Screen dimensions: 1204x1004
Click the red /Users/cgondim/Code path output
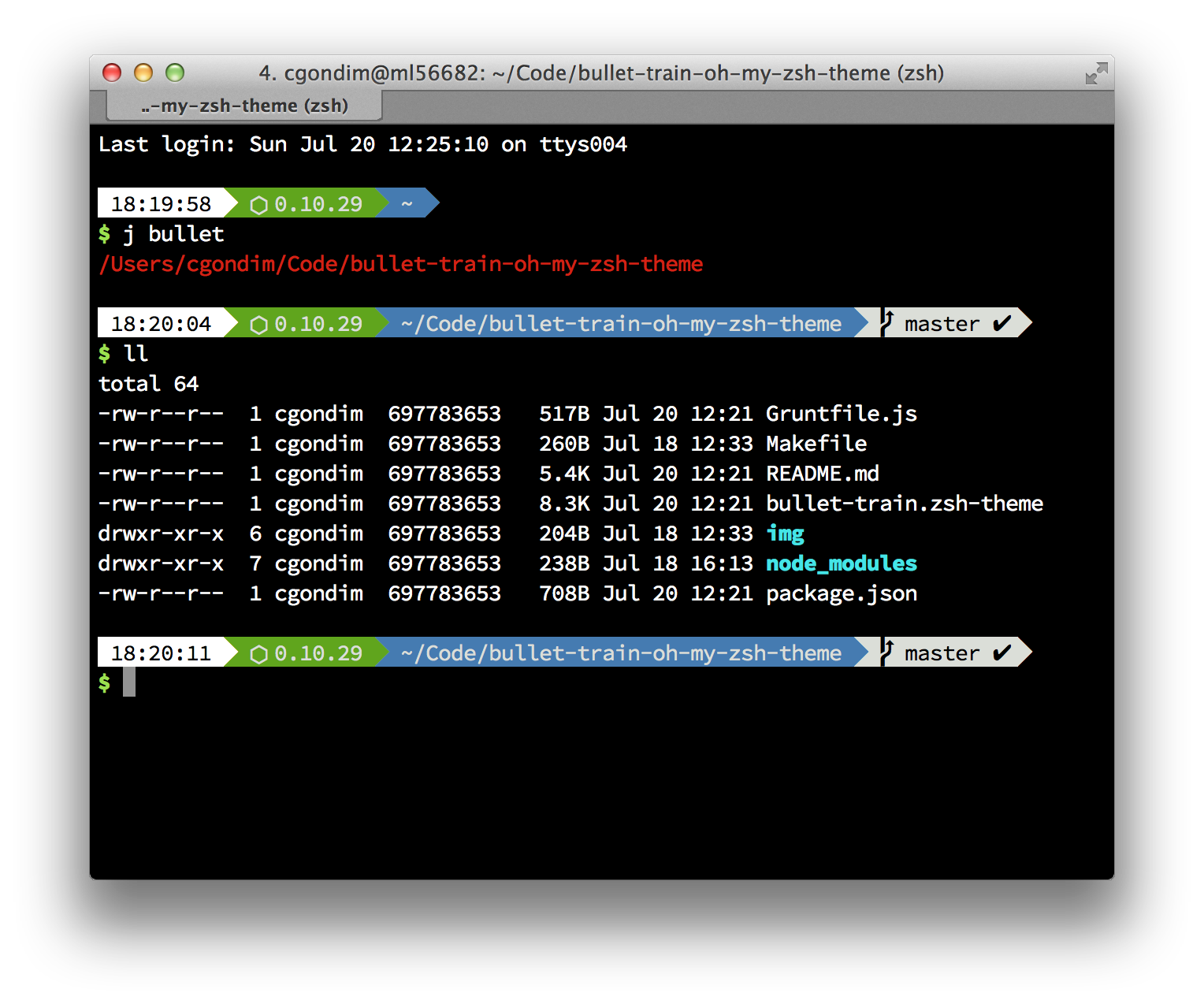click(x=400, y=264)
